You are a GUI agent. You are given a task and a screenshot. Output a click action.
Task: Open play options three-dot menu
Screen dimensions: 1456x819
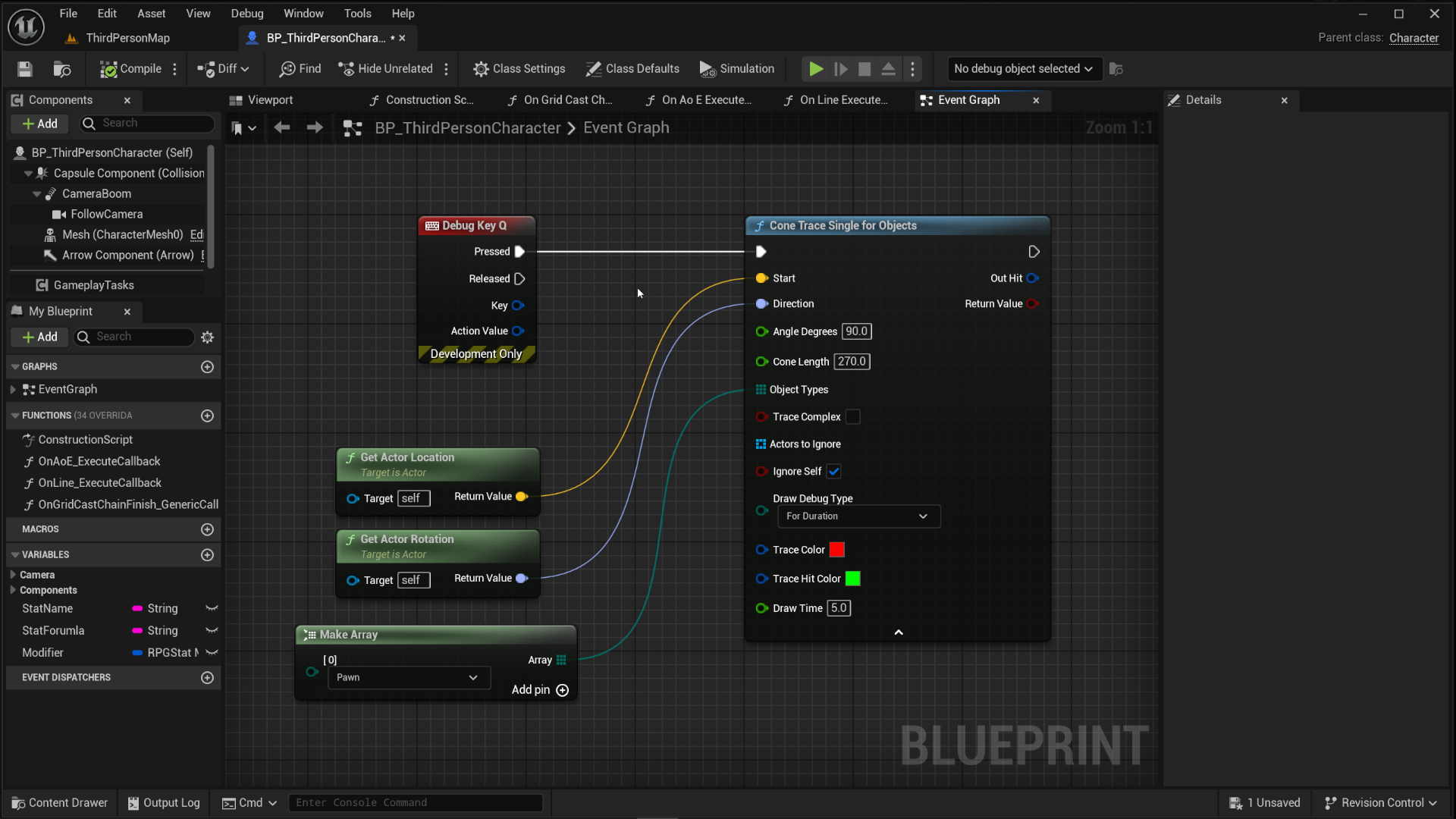[913, 69]
